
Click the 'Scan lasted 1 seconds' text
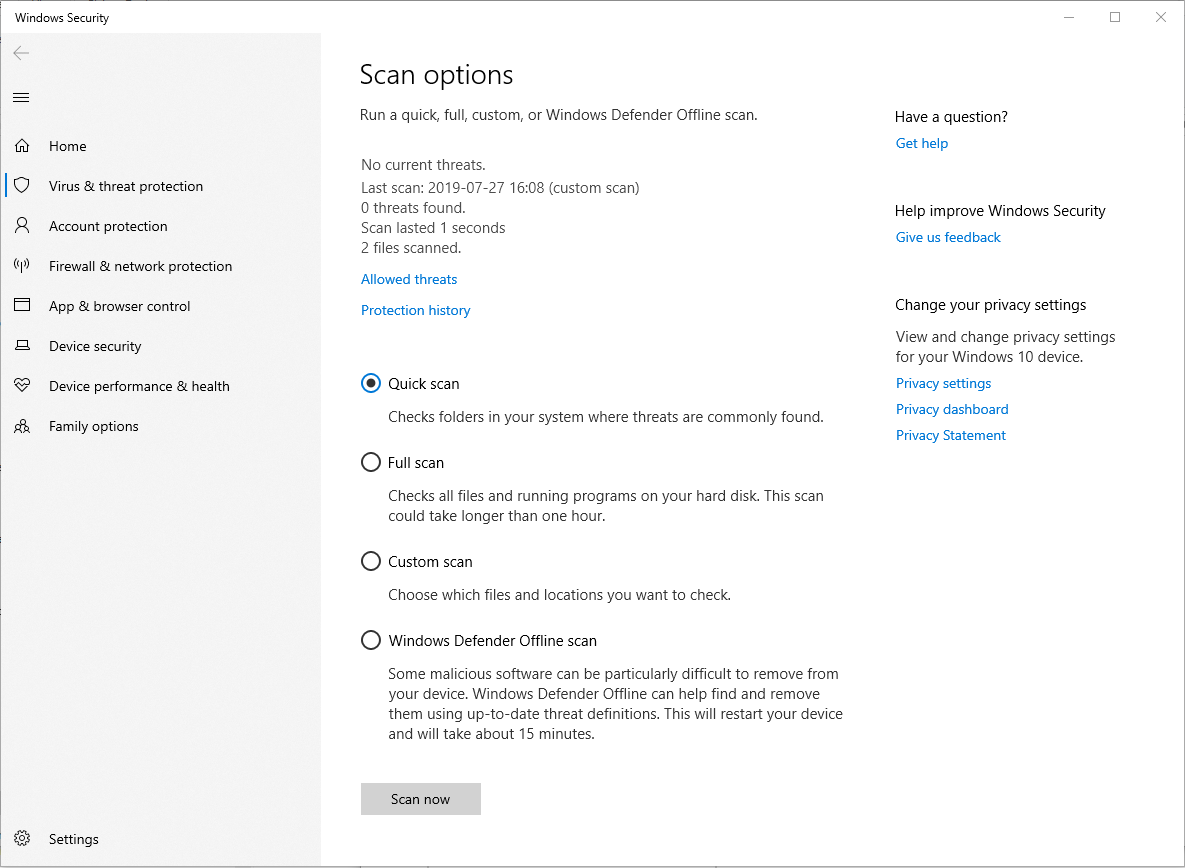click(x=433, y=228)
